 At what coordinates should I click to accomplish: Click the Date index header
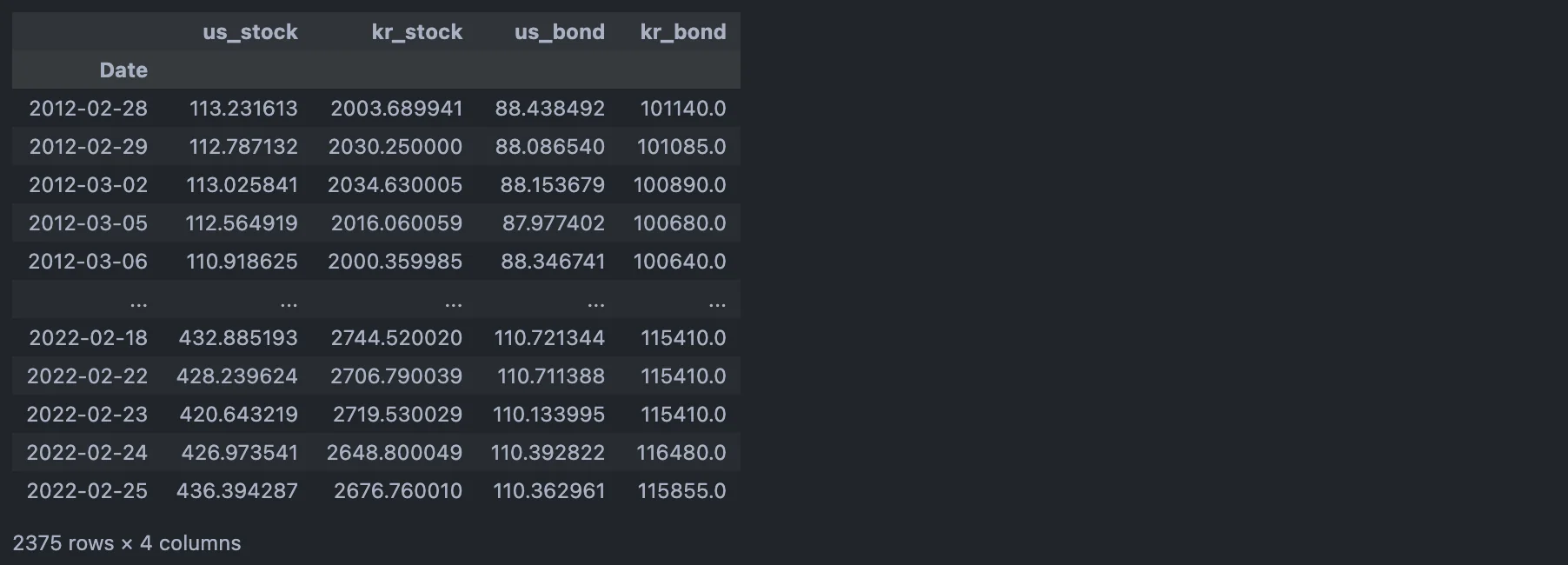(x=123, y=70)
